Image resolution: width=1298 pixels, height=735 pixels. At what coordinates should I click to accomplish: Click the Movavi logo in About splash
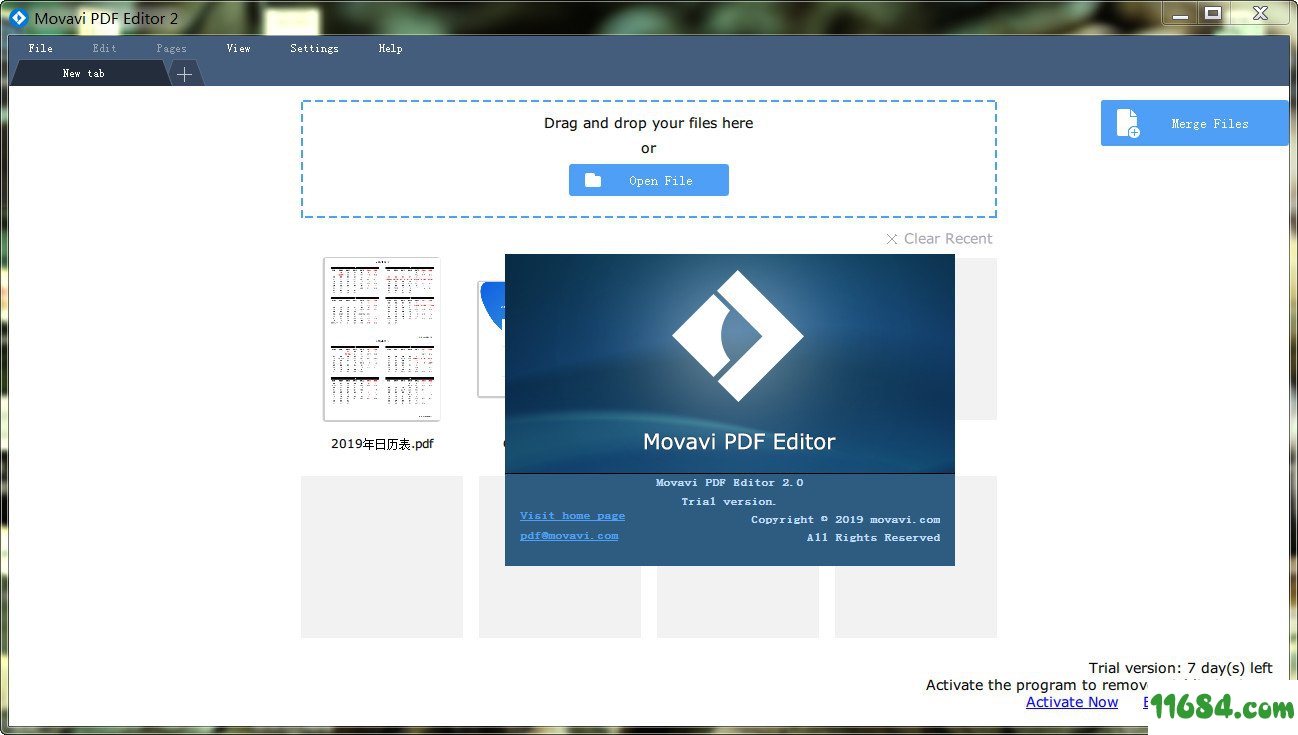coord(738,336)
